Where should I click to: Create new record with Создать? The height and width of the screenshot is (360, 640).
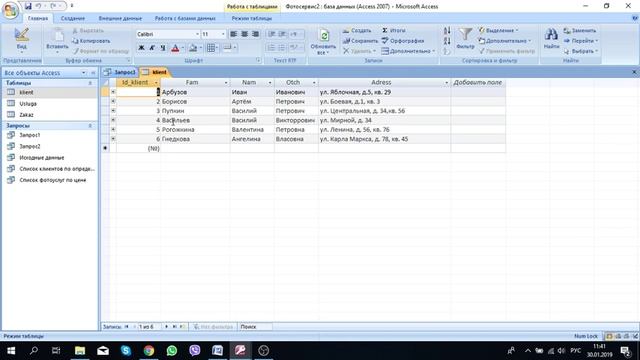pos(357,31)
